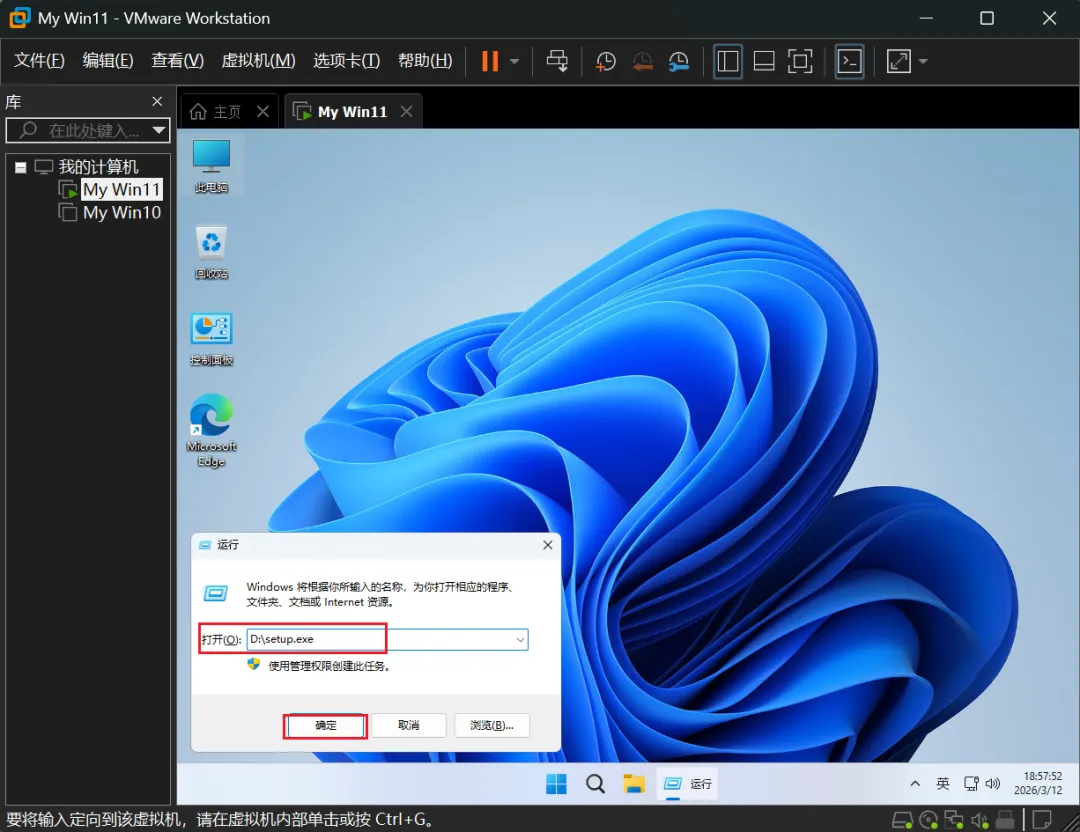The image size is (1080, 832).
Task: Click the 运行 taskbar button
Action: point(687,784)
